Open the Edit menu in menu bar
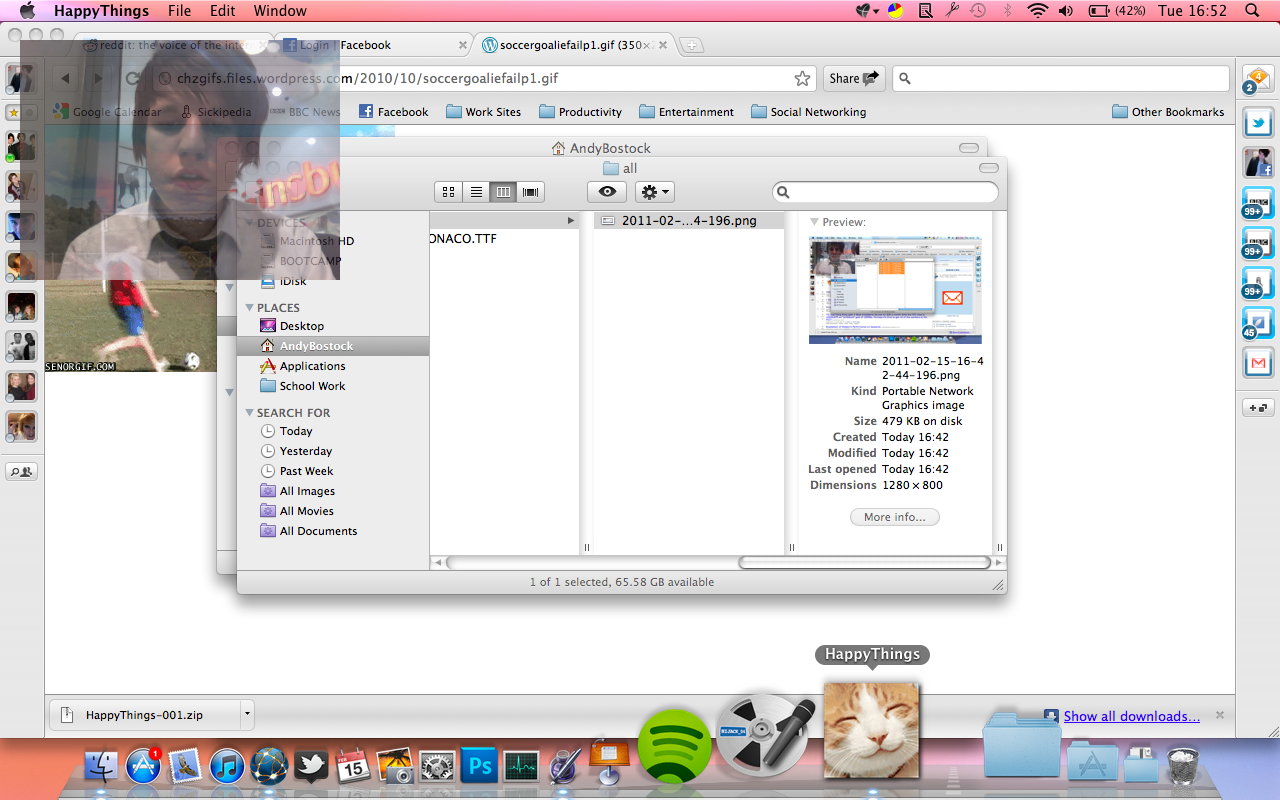 pyautogui.click(x=222, y=11)
